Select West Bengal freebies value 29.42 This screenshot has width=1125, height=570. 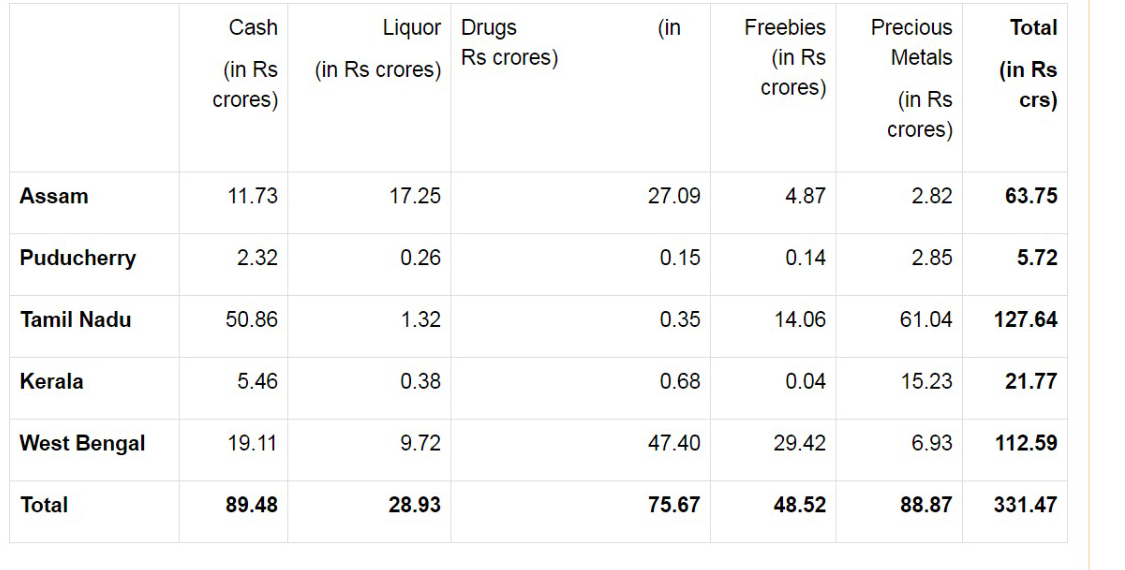(805, 444)
